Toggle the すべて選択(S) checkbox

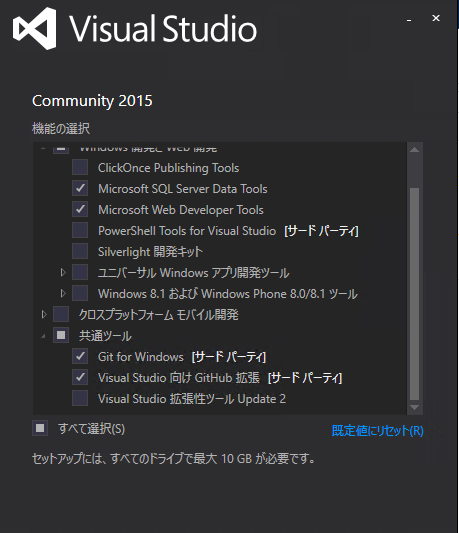(40, 428)
